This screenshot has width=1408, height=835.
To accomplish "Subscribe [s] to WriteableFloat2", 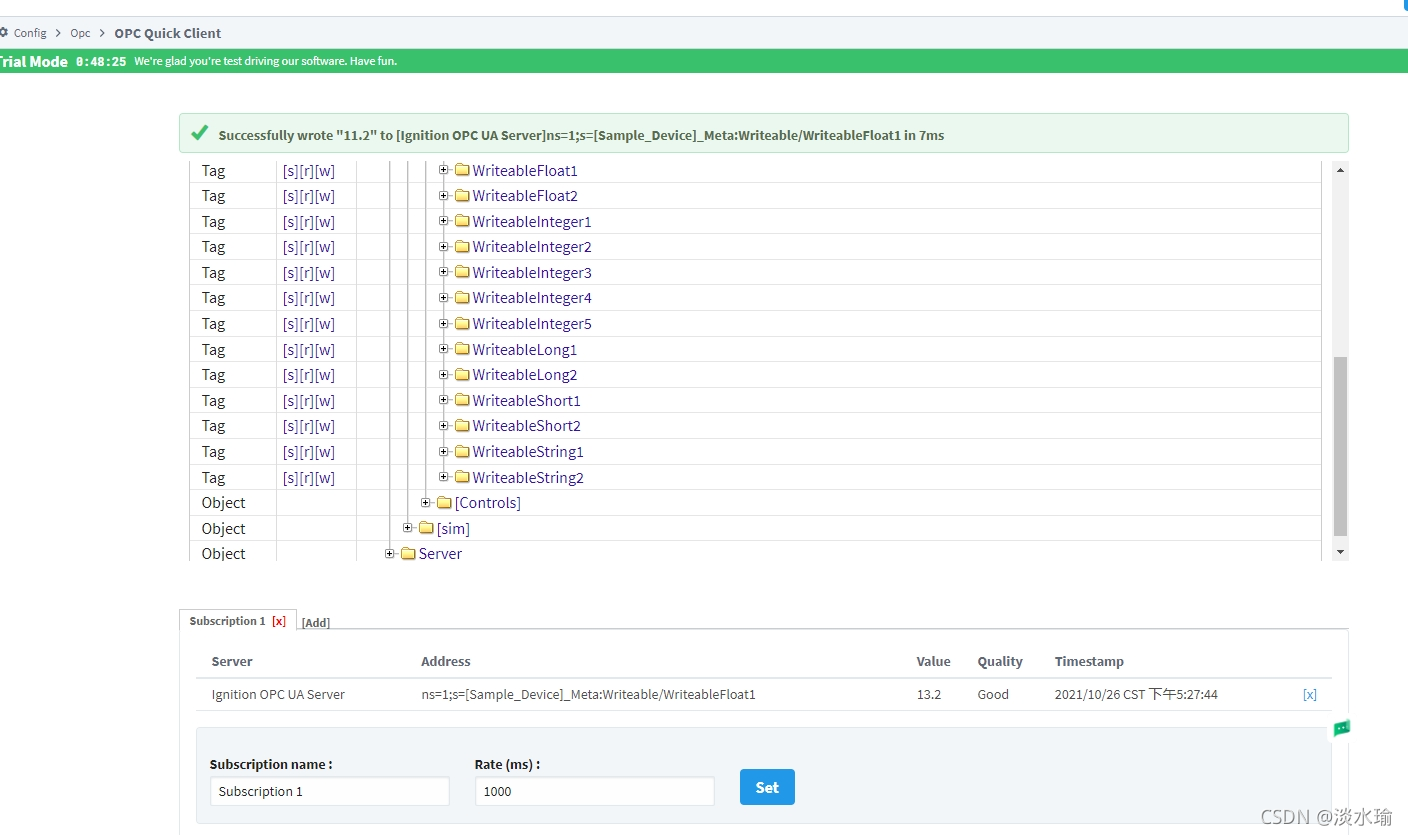I will [x=290, y=196].
